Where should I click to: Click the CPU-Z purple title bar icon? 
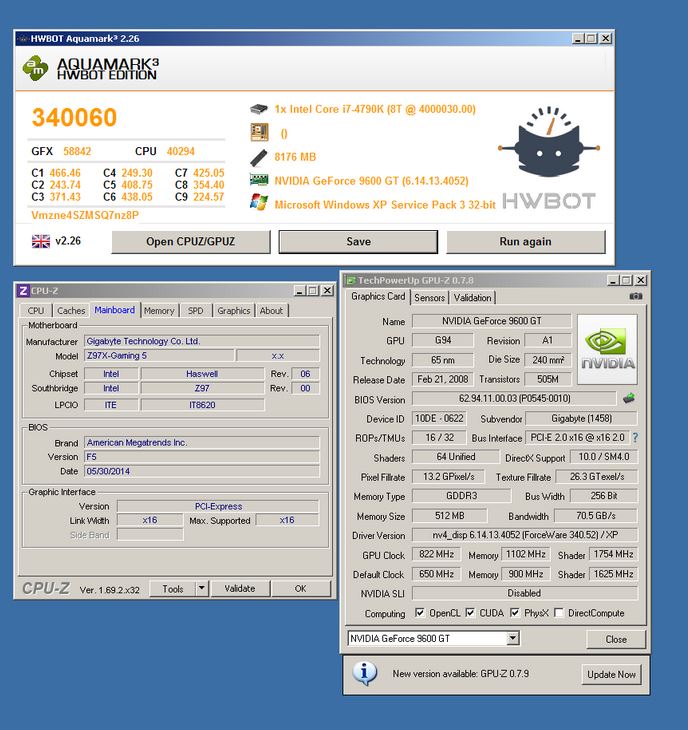(23, 291)
